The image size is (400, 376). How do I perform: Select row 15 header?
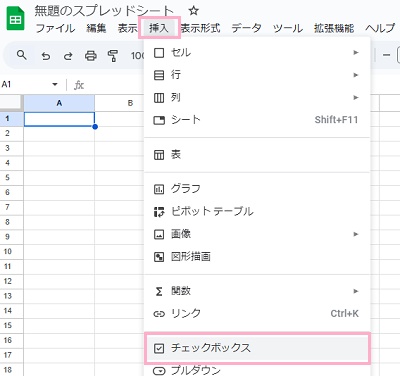pyautogui.click(x=11, y=325)
